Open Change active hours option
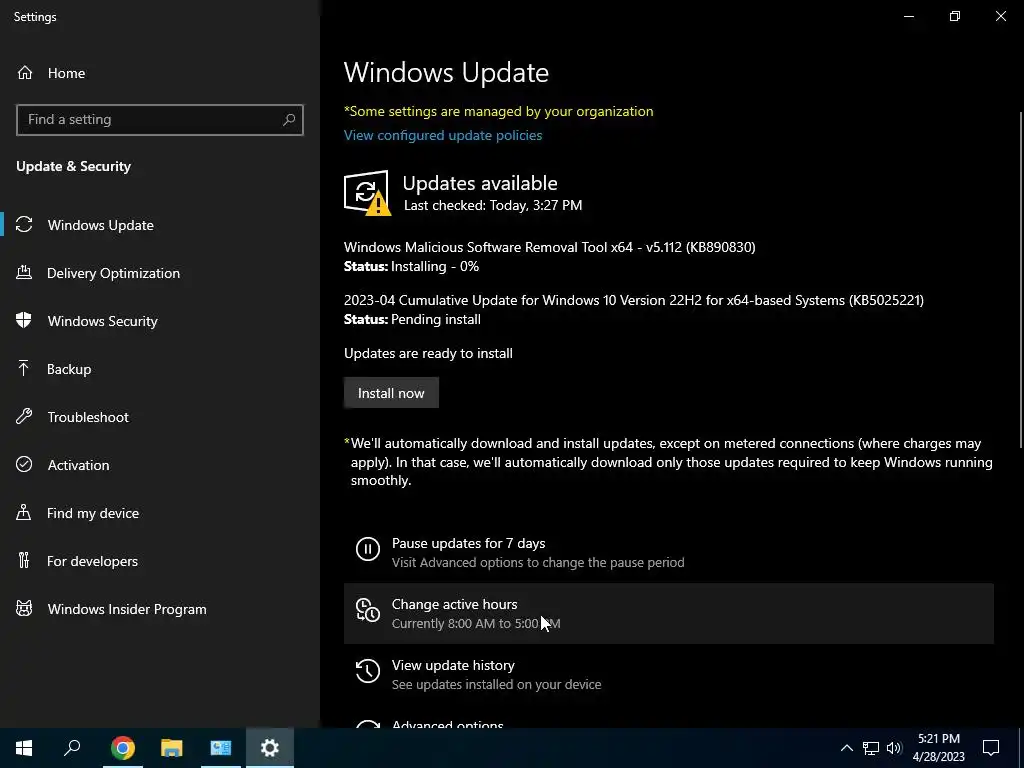The height and width of the screenshot is (768, 1024). (x=669, y=613)
